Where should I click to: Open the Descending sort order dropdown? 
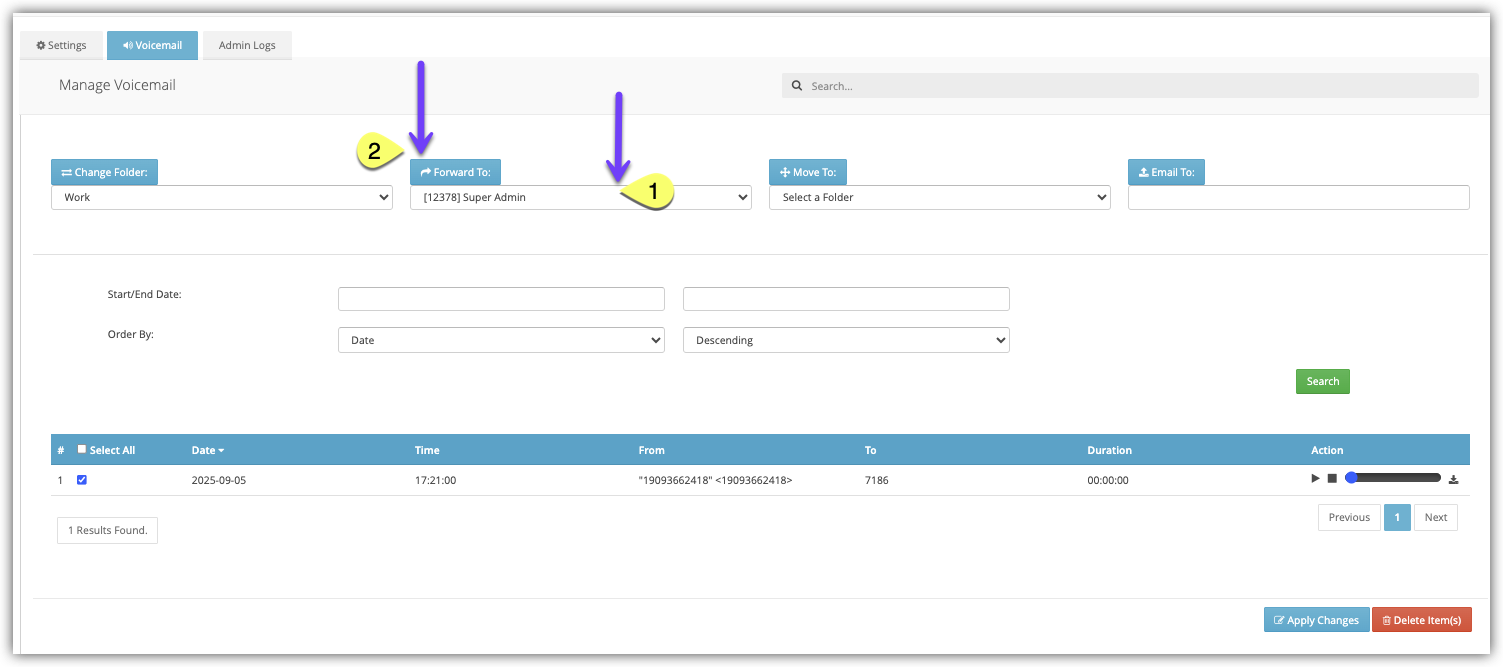point(846,341)
